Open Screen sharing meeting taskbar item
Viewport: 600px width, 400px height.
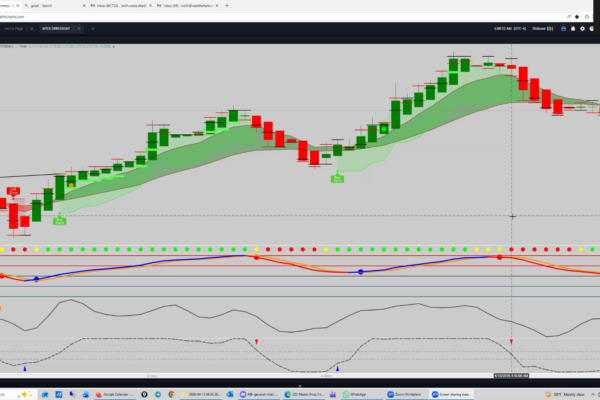tap(456, 394)
